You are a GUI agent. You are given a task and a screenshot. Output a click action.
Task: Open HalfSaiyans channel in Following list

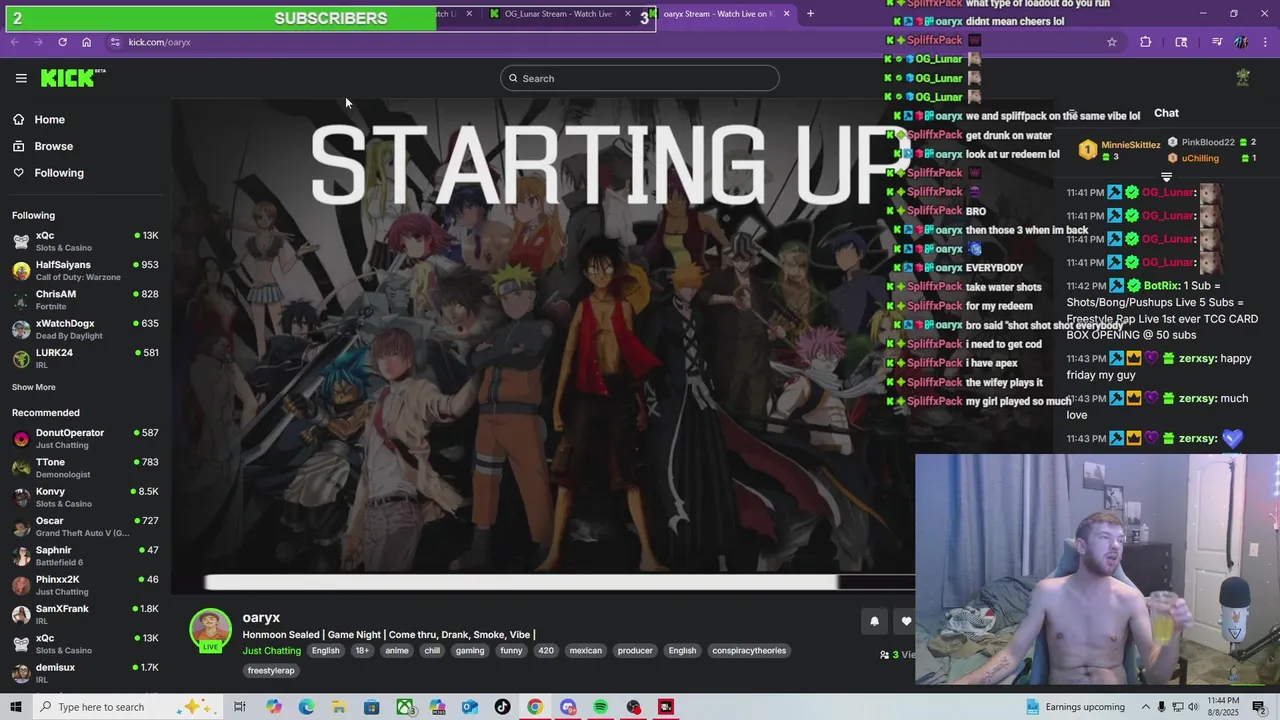point(85,270)
